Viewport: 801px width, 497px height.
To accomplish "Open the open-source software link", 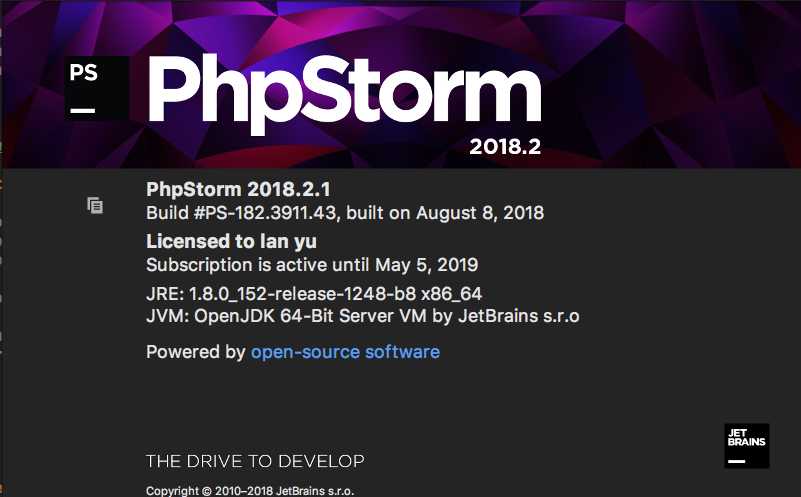I will point(345,352).
